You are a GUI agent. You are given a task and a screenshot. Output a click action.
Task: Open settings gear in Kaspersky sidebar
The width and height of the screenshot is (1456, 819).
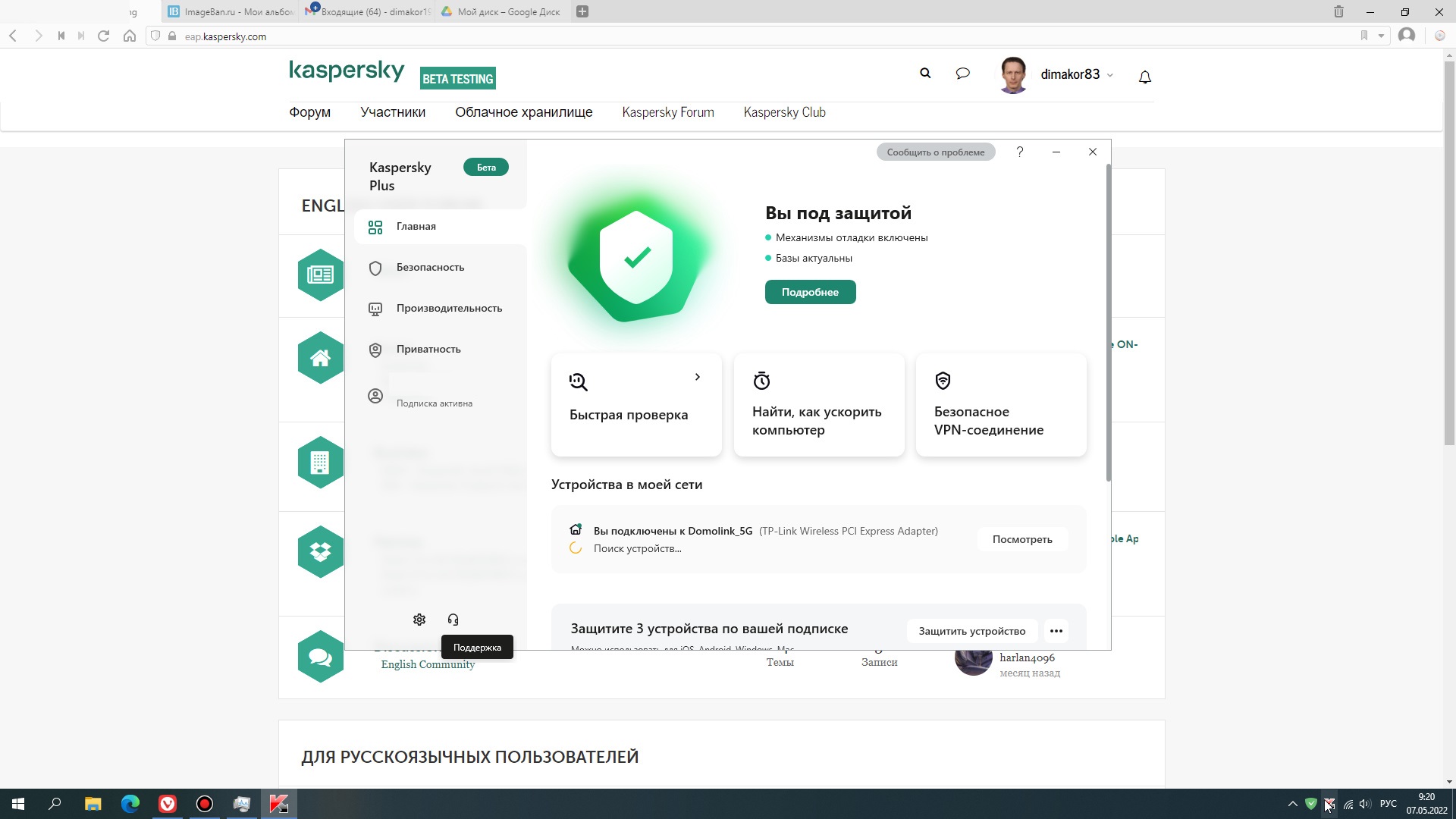(x=419, y=620)
